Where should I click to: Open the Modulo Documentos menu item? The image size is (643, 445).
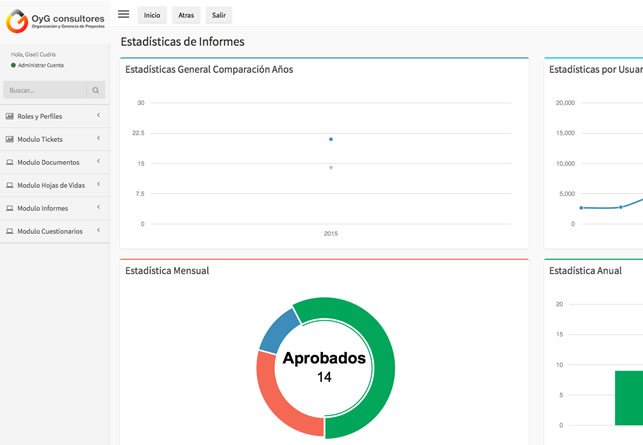[48, 162]
